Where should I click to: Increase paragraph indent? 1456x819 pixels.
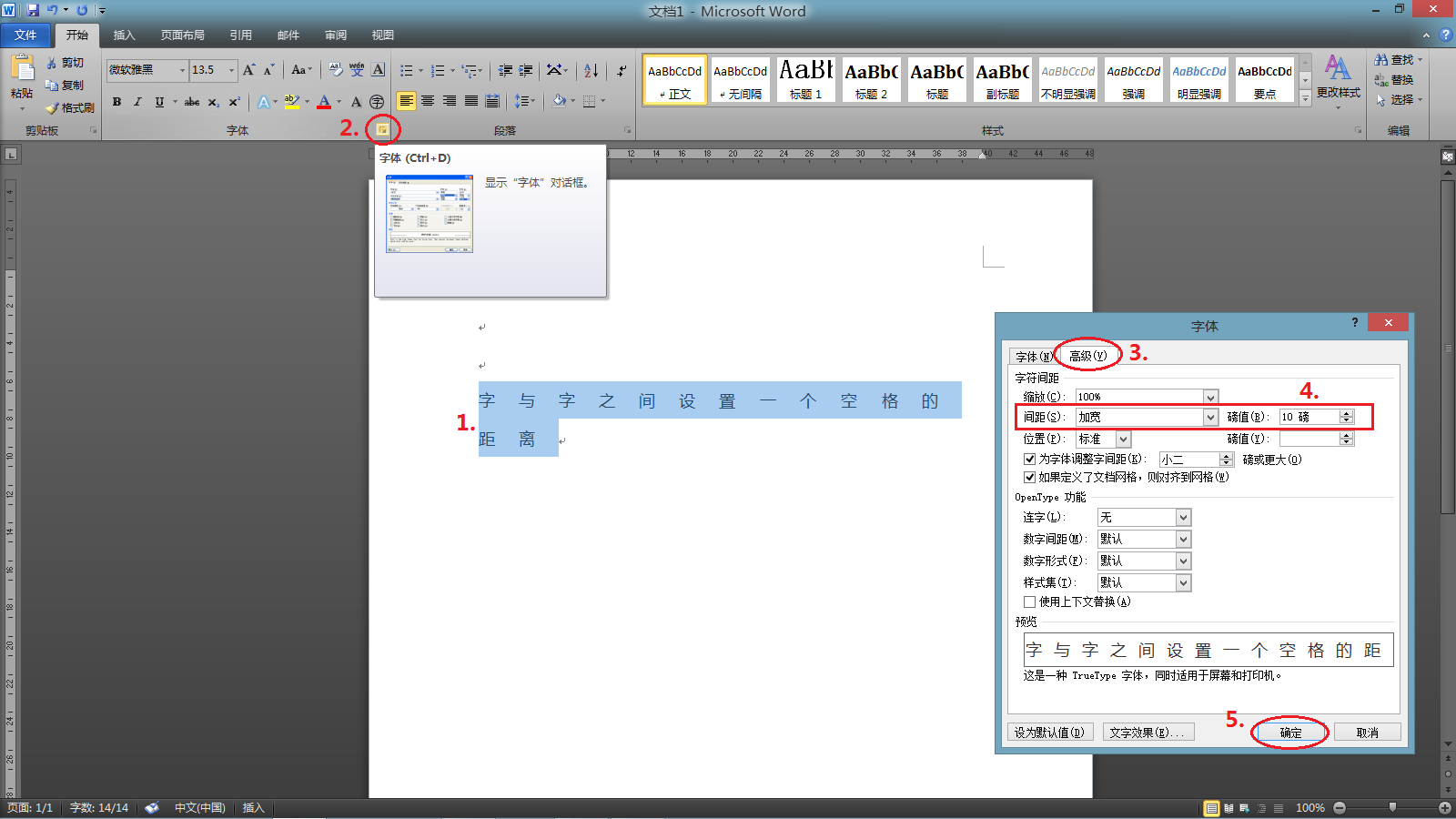(526, 70)
